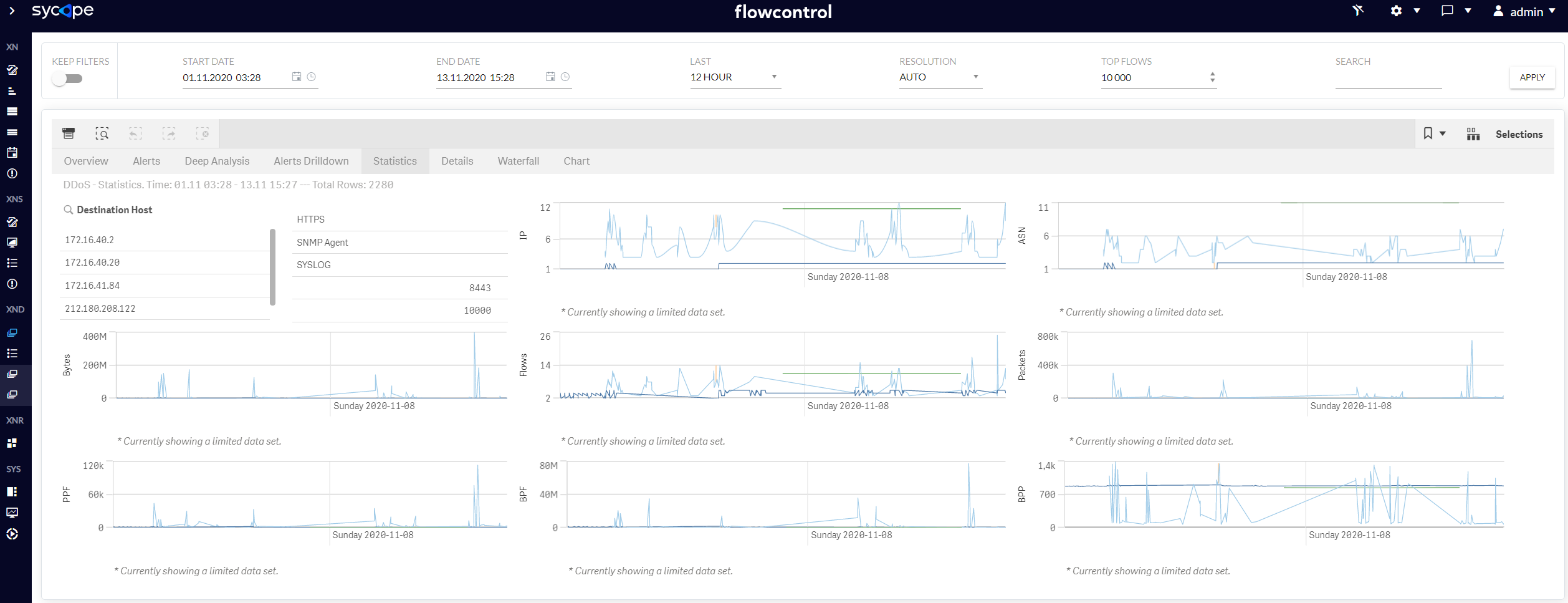
Task: Click the XNS list sidebar icon
Action: click(12, 263)
